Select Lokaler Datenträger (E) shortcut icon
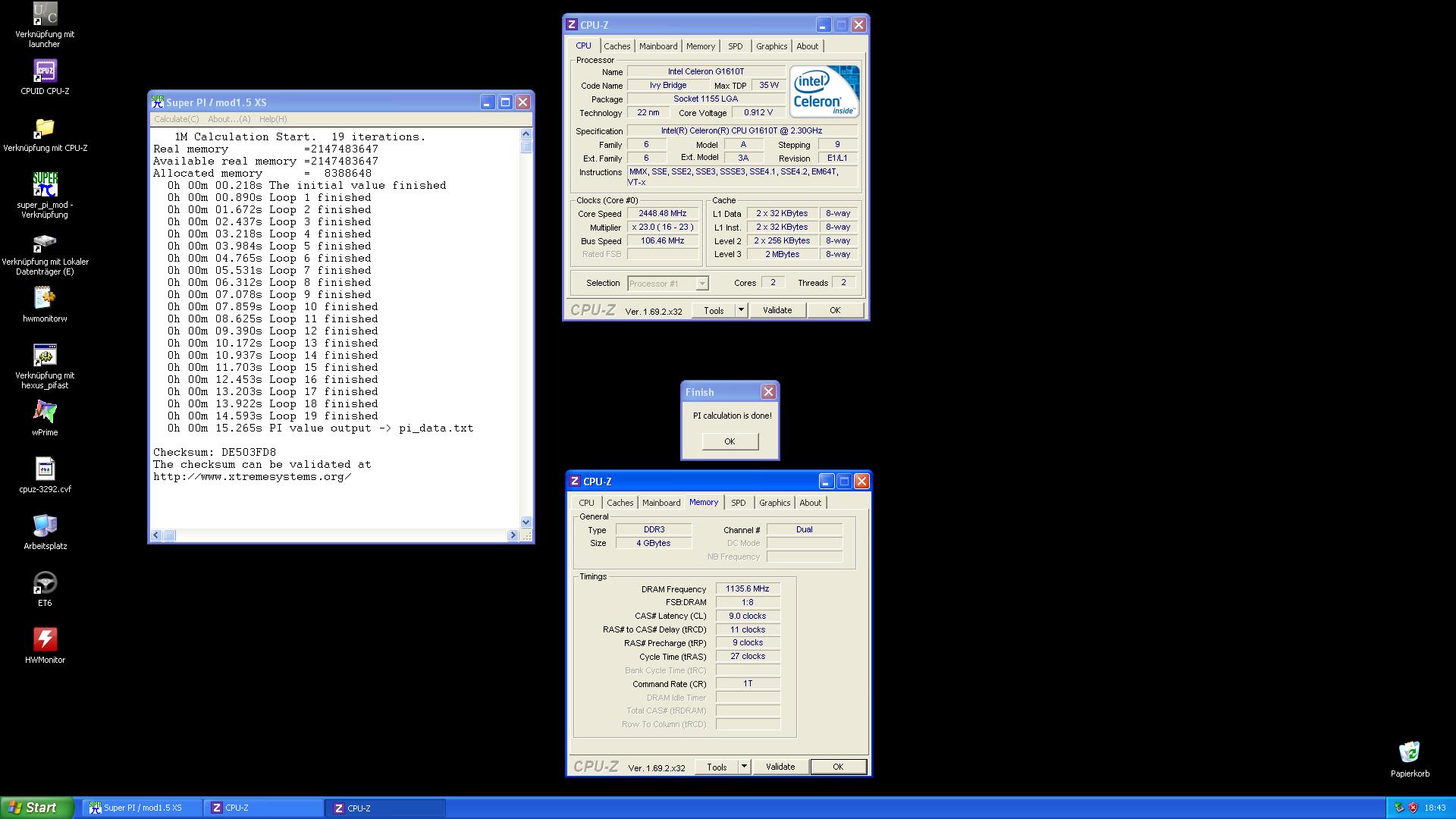This screenshot has height=819, width=1456. 45,242
